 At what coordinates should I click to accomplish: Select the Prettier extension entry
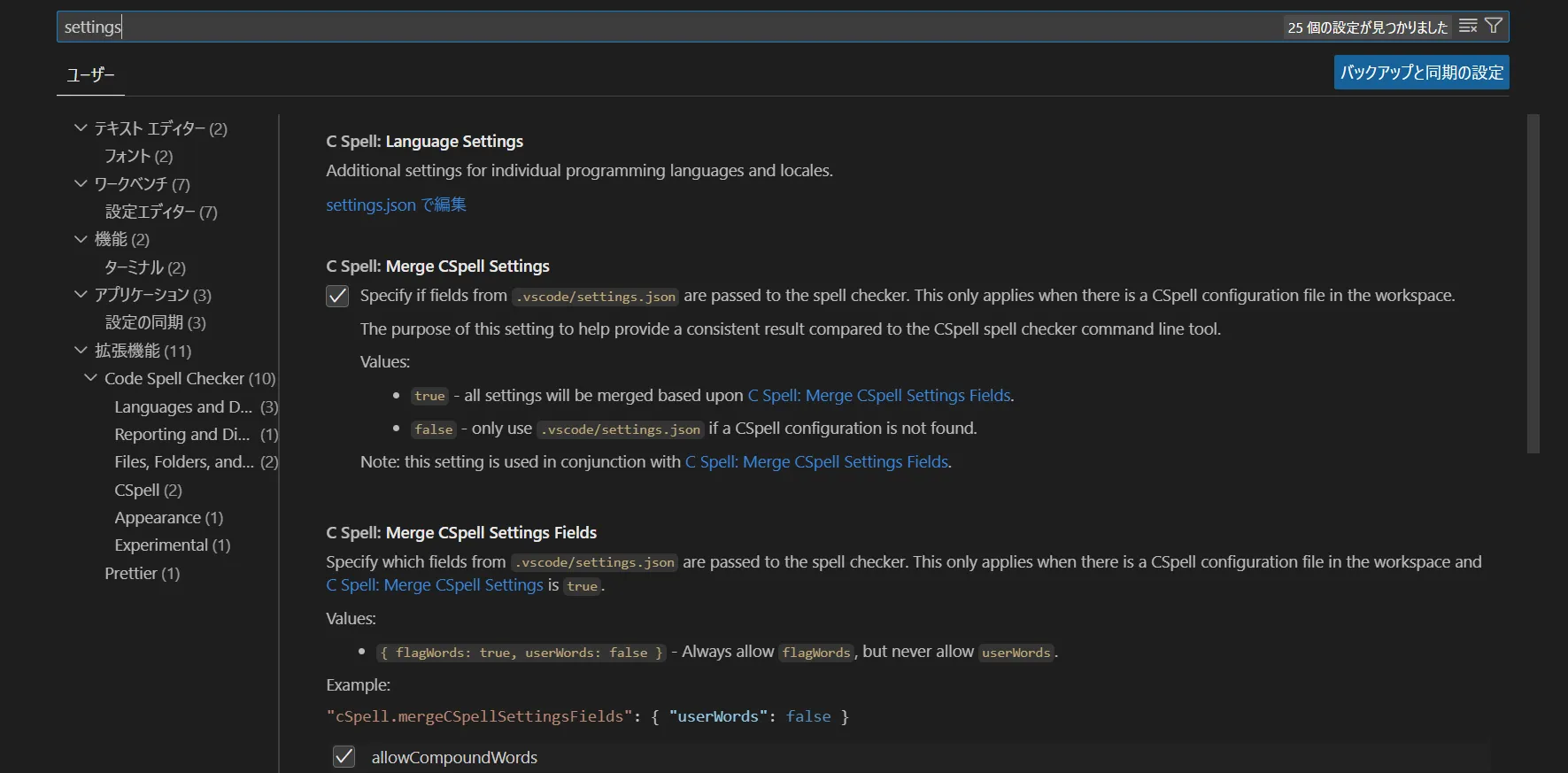point(142,574)
